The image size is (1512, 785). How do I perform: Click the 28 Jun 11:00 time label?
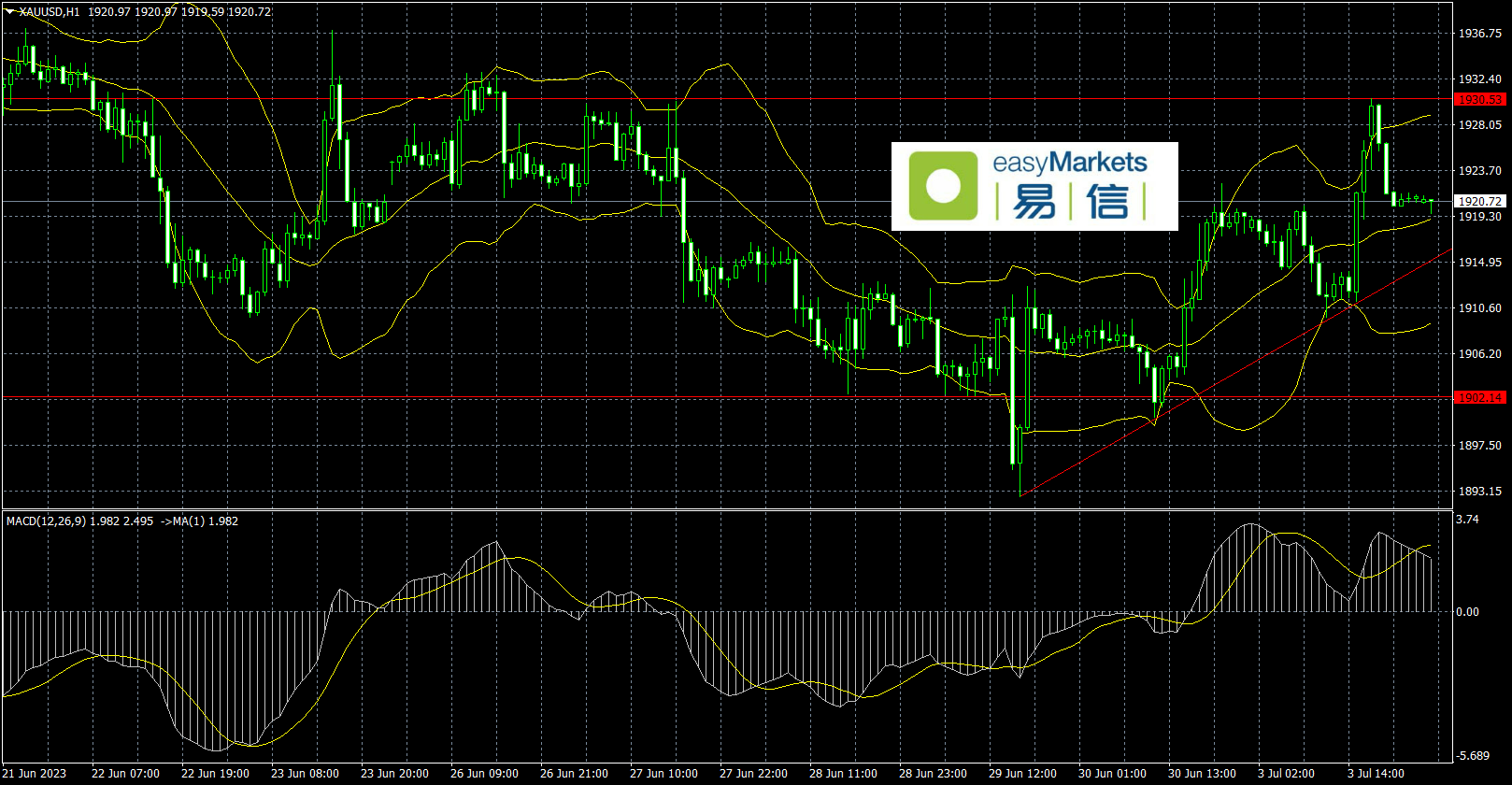pos(843,774)
